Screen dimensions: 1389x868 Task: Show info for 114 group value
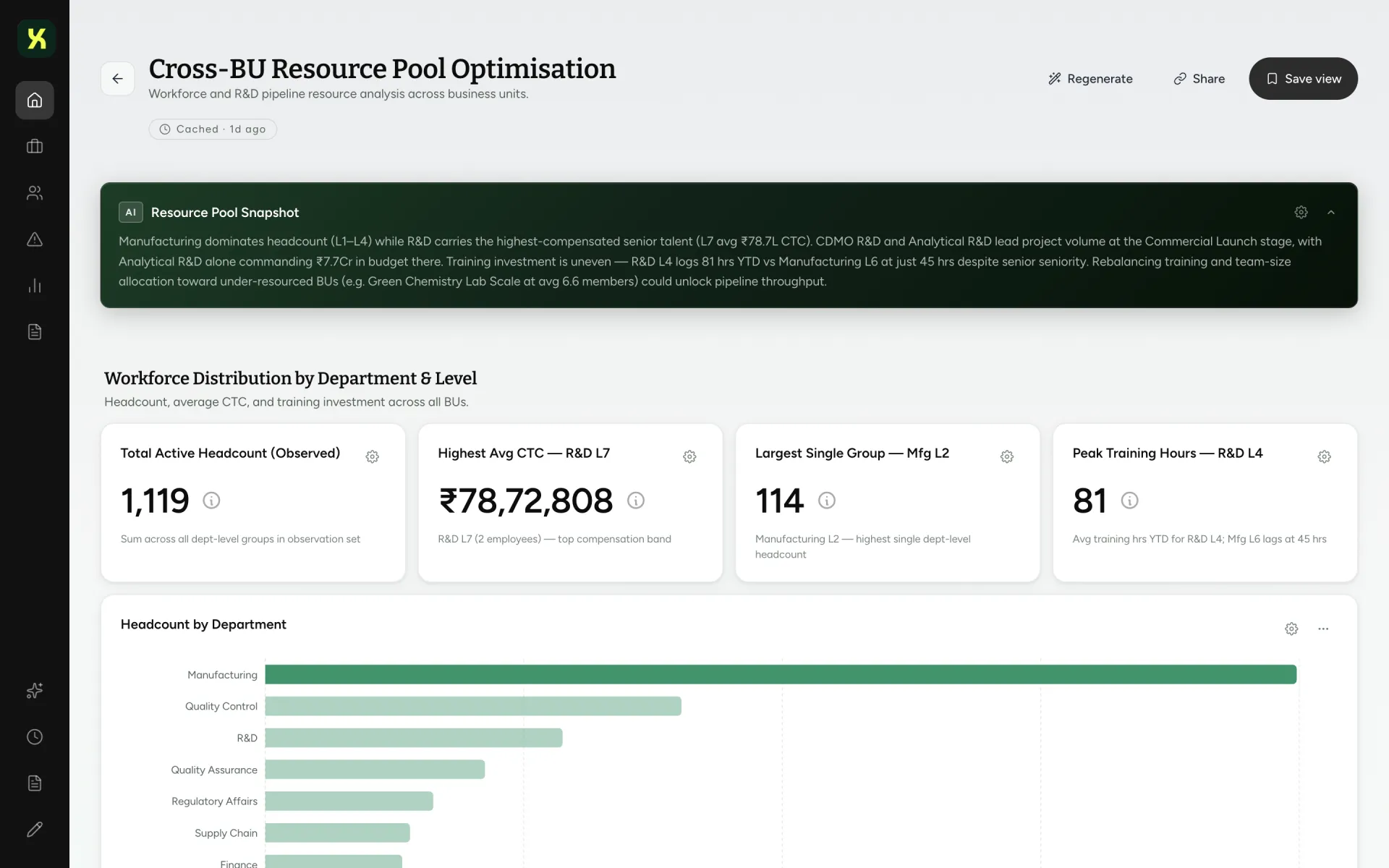(827, 501)
